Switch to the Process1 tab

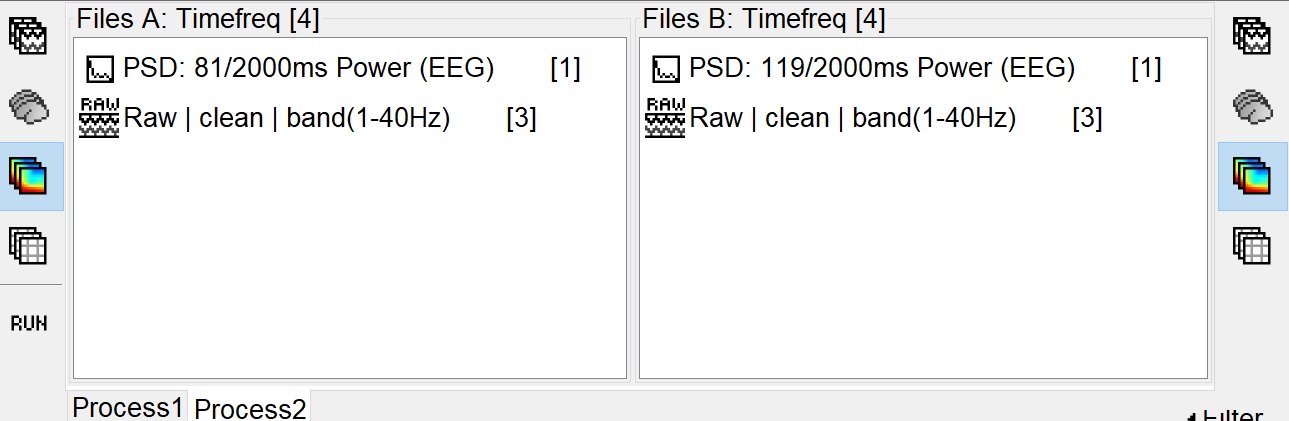pyautogui.click(x=128, y=407)
